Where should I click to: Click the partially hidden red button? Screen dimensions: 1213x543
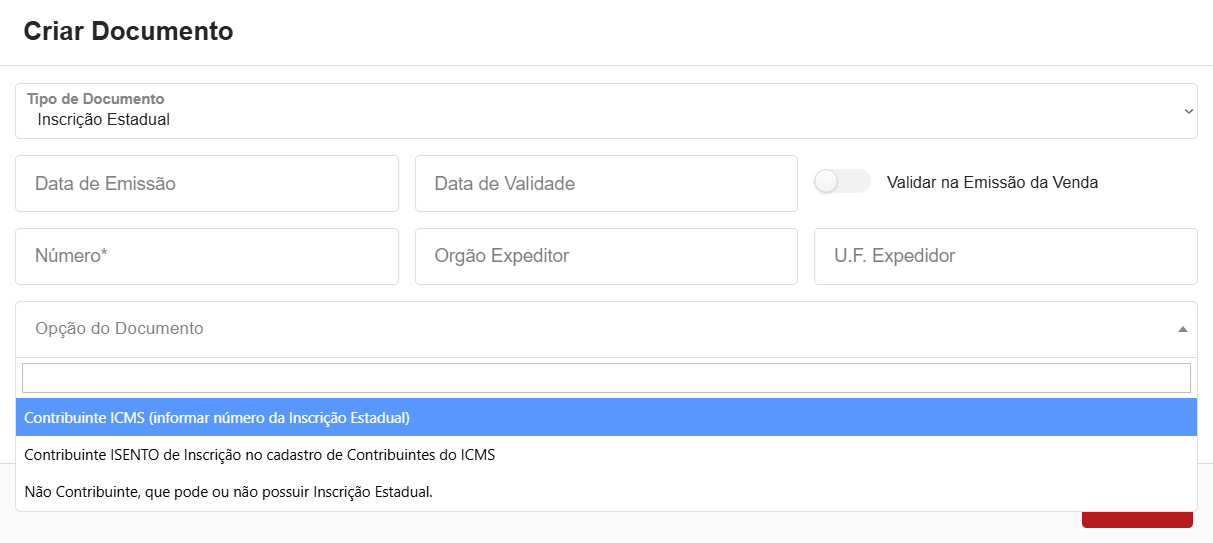click(x=1137, y=520)
